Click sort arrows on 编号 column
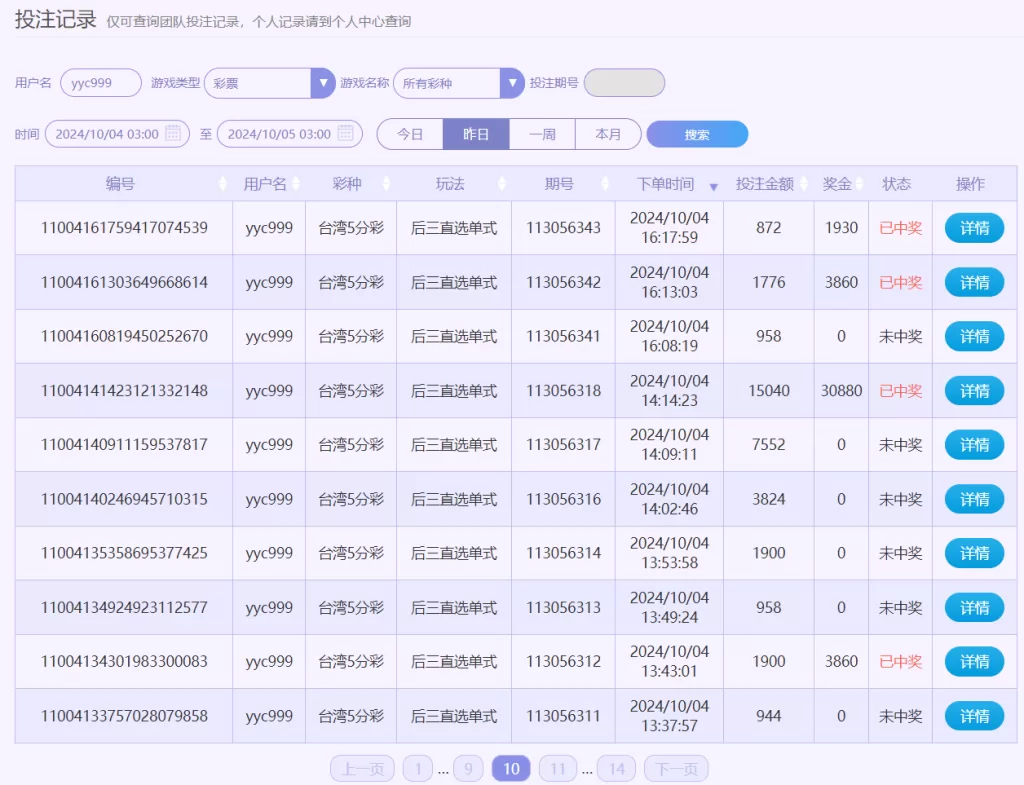The height and width of the screenshot is (785, 1024). tap(223, 184)
